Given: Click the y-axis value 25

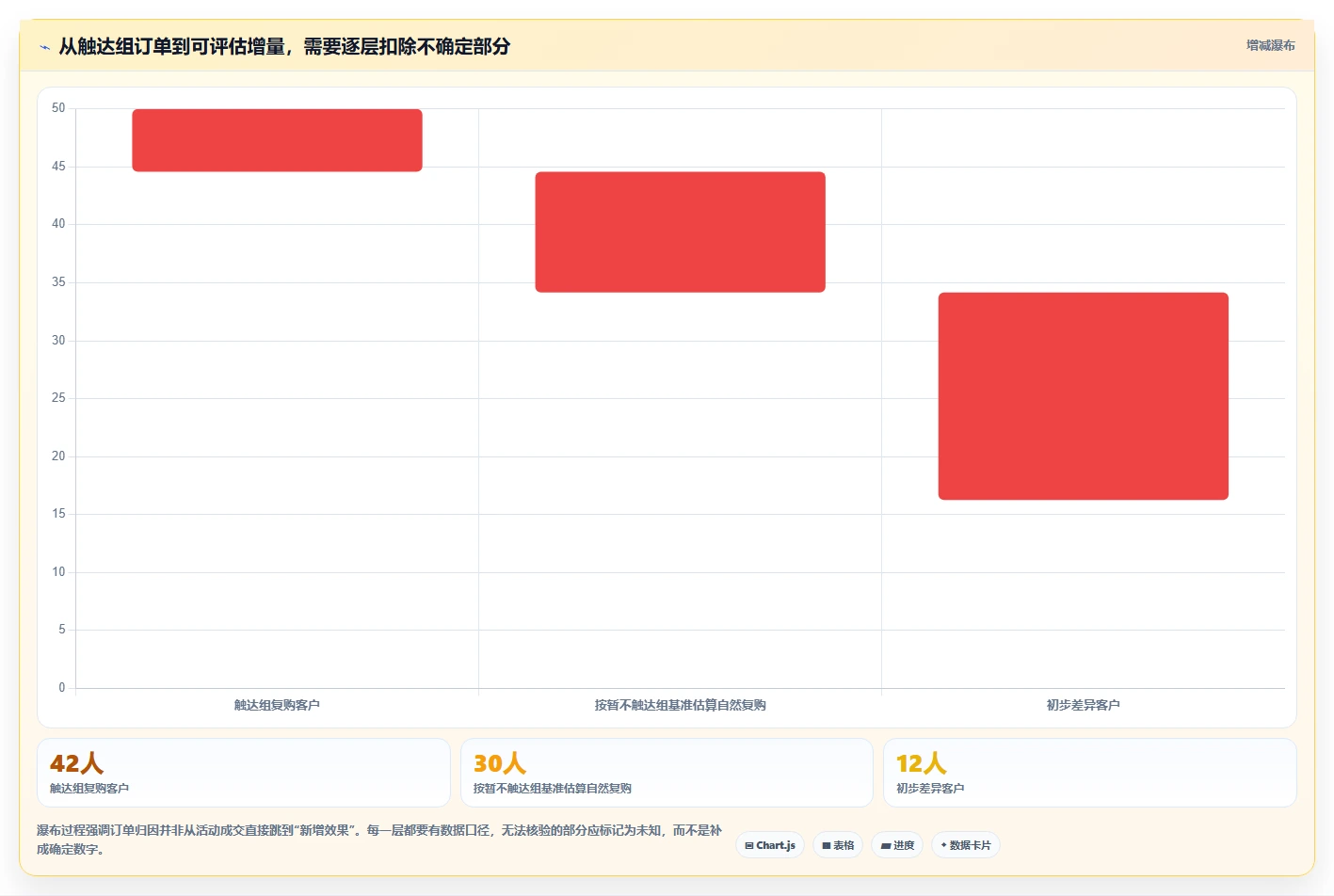Looking at the screenshot, I should pyautogui.click(x=58, y=398).
